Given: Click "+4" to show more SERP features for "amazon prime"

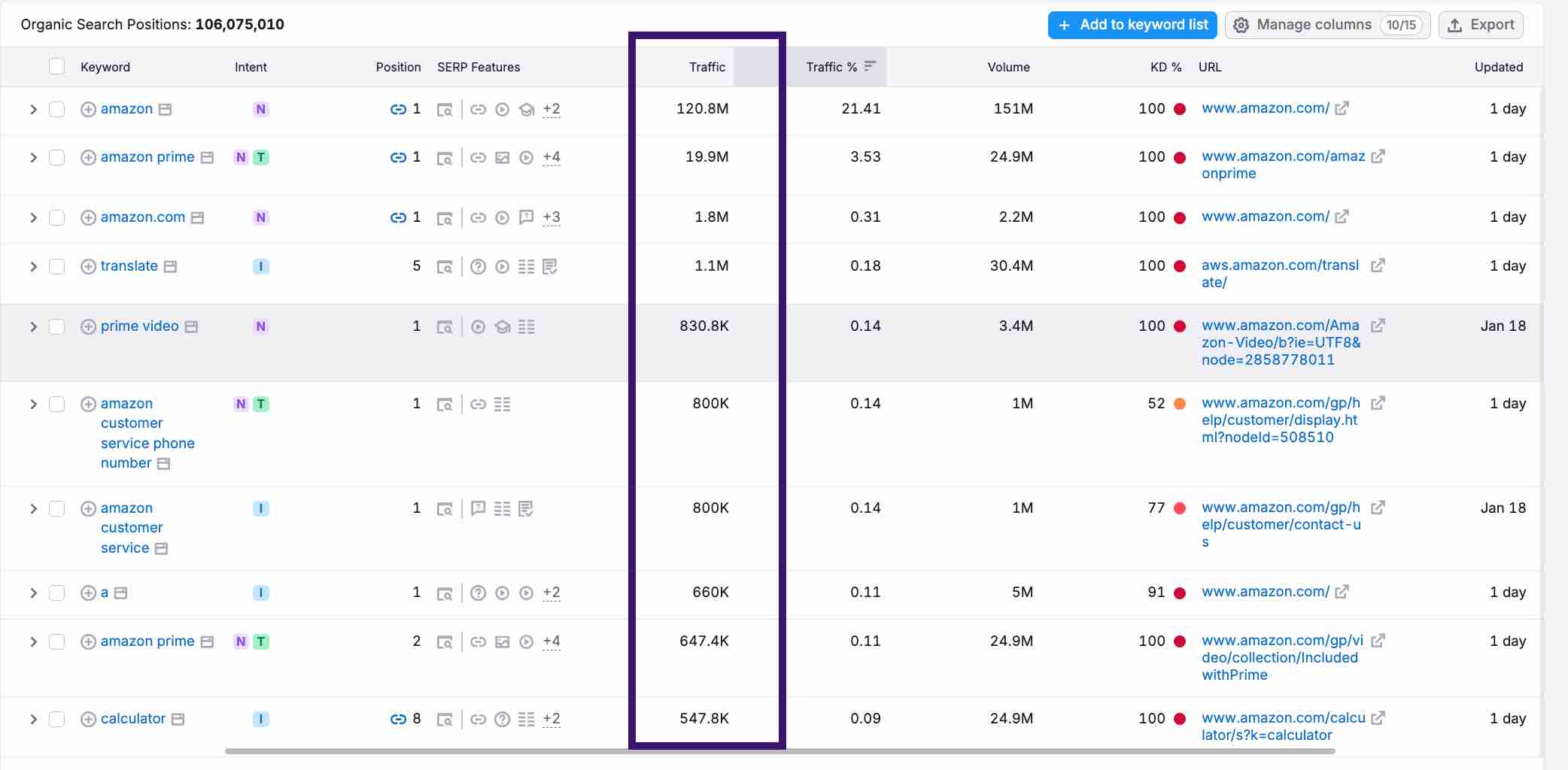Looking at the screenshot, I should coord(551,158).
